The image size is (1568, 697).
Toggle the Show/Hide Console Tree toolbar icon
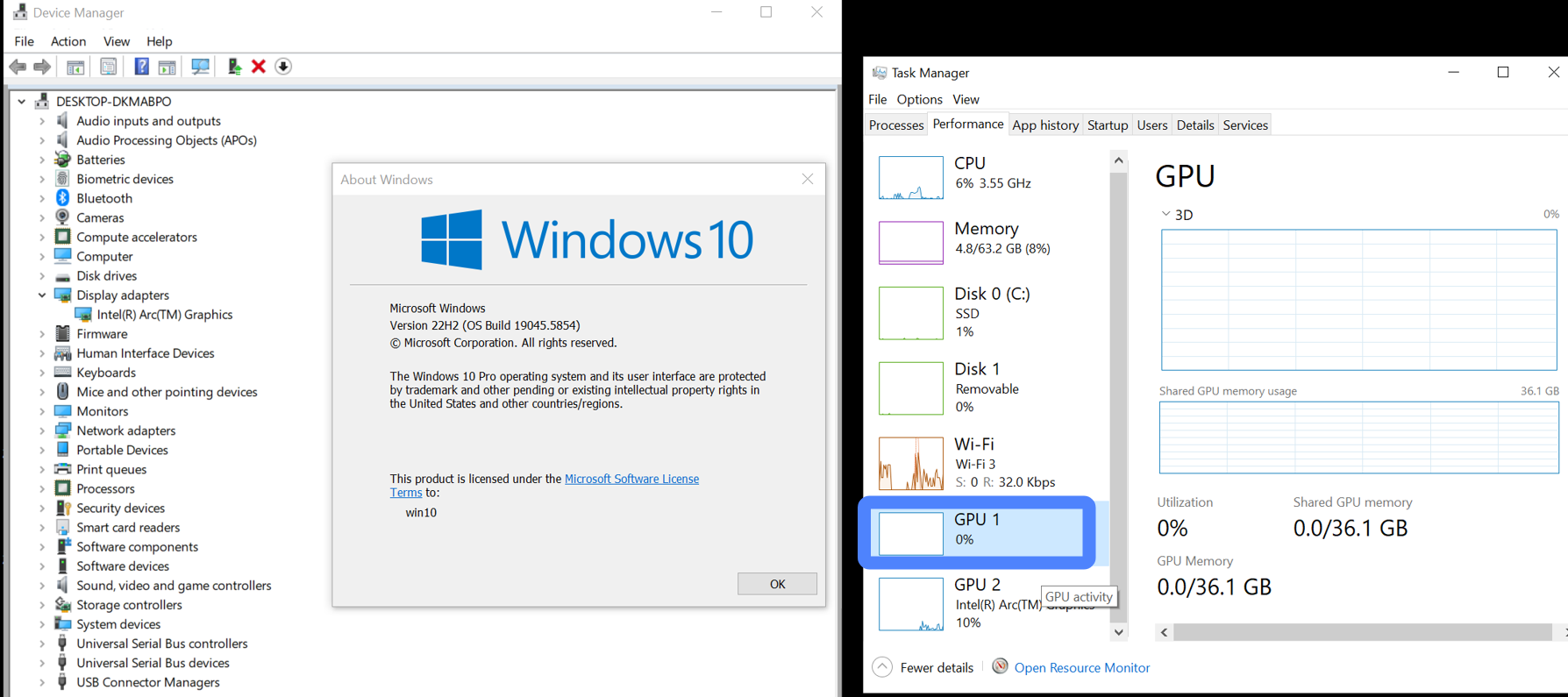pos(75,67)
